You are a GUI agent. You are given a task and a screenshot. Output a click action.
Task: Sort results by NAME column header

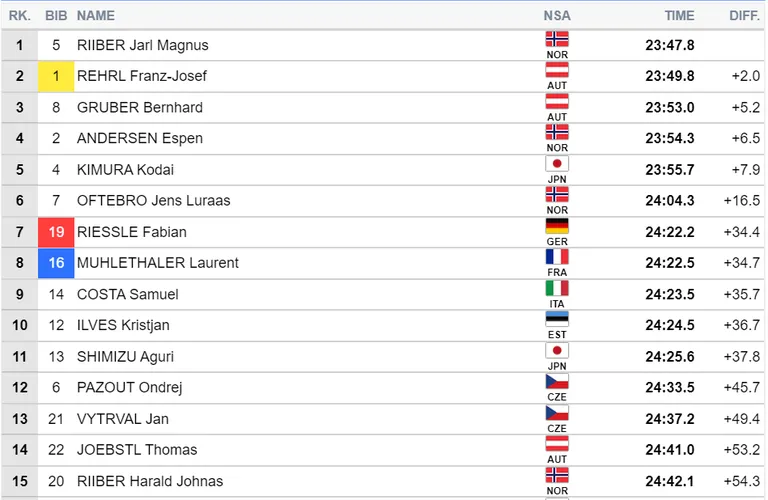pyautogui.click(x=96, y=16)
